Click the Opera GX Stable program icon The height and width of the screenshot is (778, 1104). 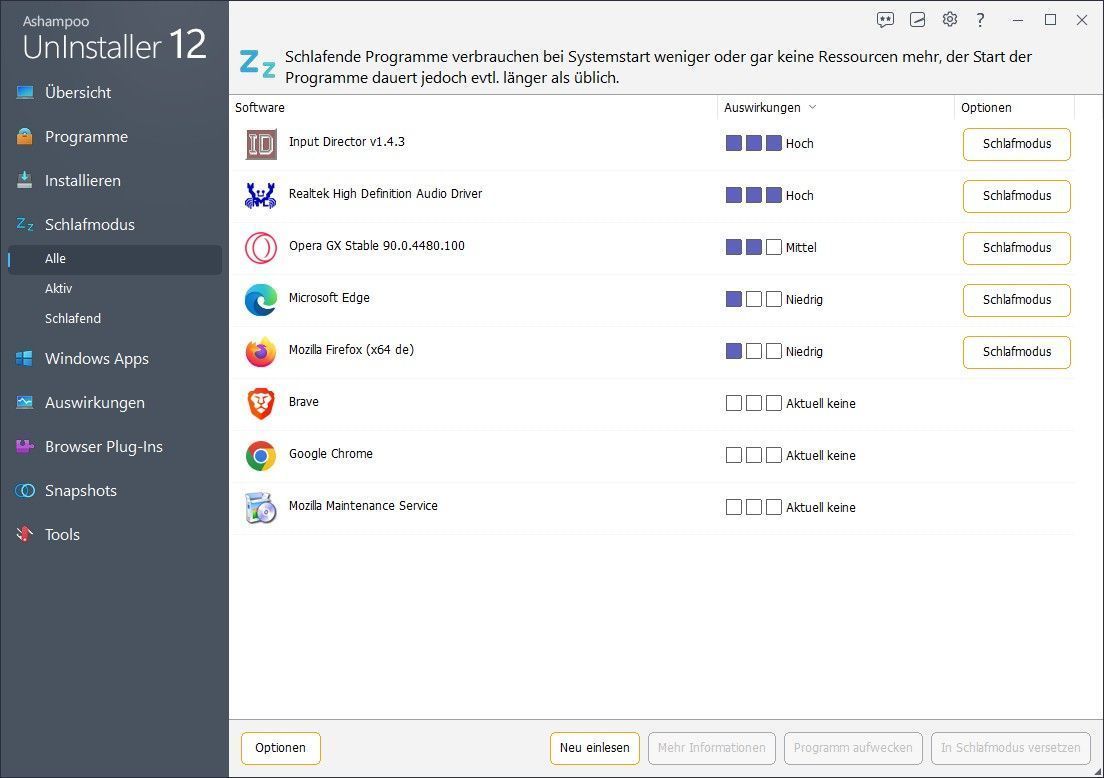[x=261, y=248]
